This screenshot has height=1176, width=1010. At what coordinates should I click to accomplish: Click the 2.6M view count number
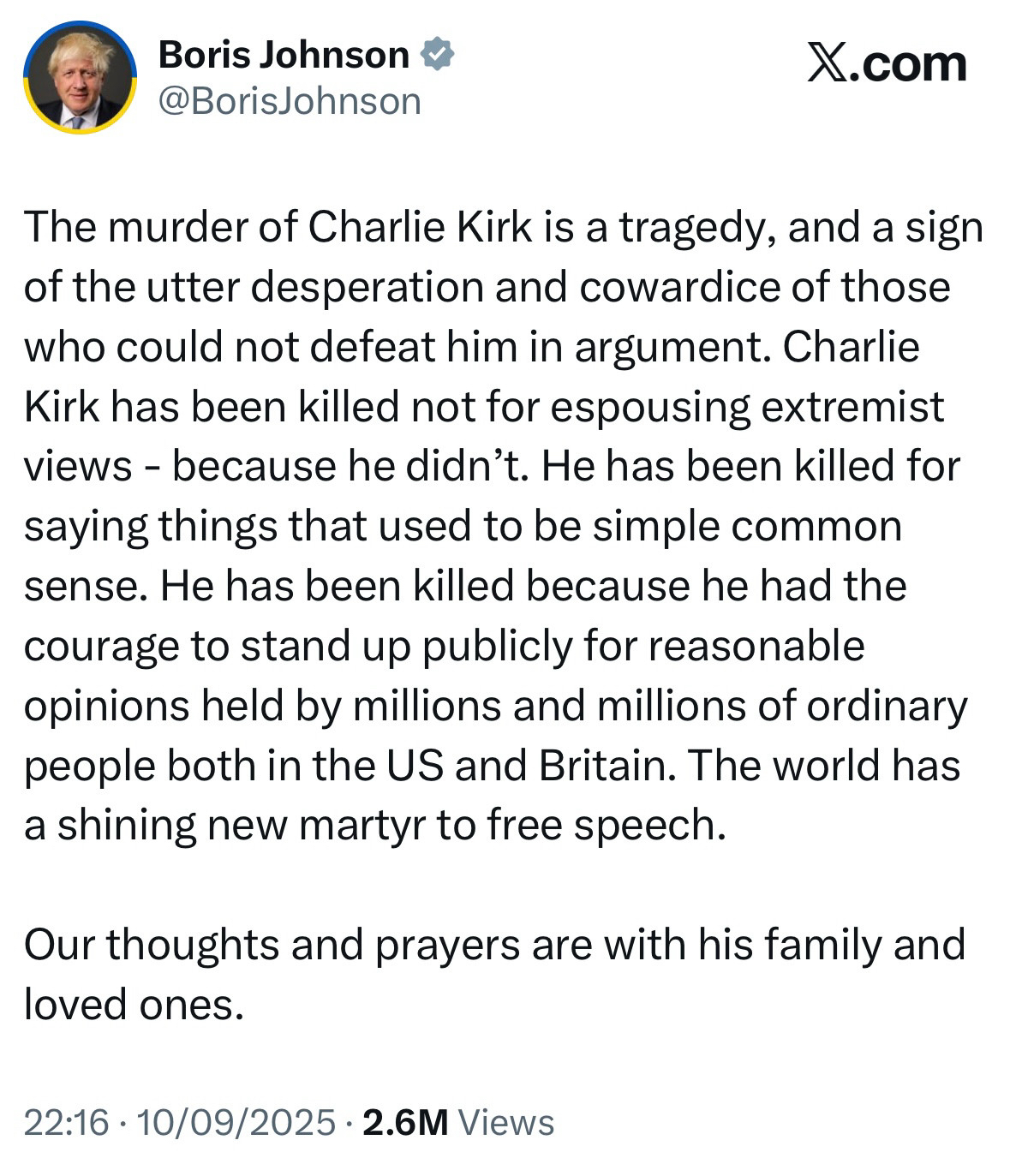coord(405,1122)
